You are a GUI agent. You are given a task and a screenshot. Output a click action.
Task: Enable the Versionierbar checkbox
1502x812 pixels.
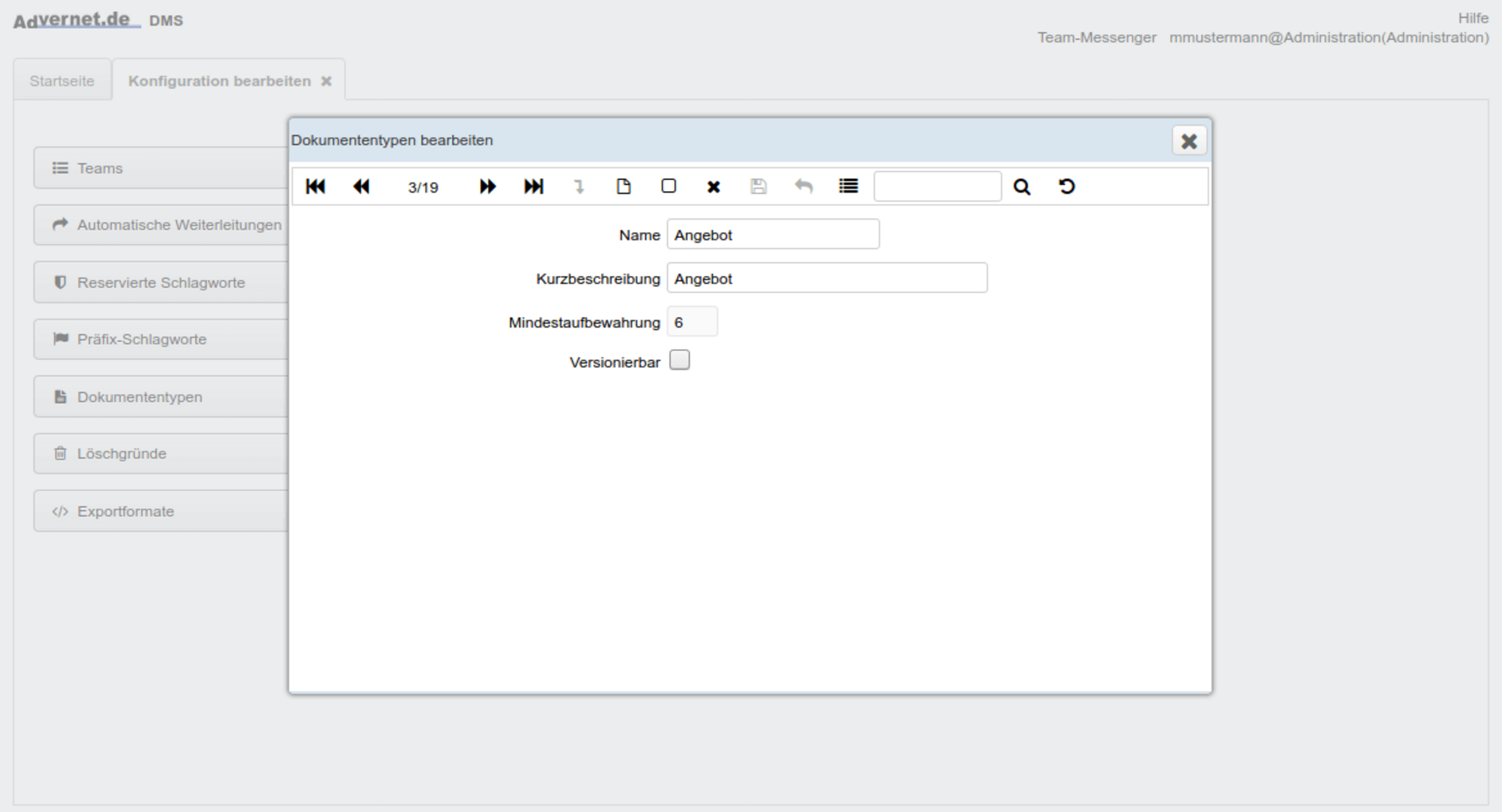pos(680,361)
